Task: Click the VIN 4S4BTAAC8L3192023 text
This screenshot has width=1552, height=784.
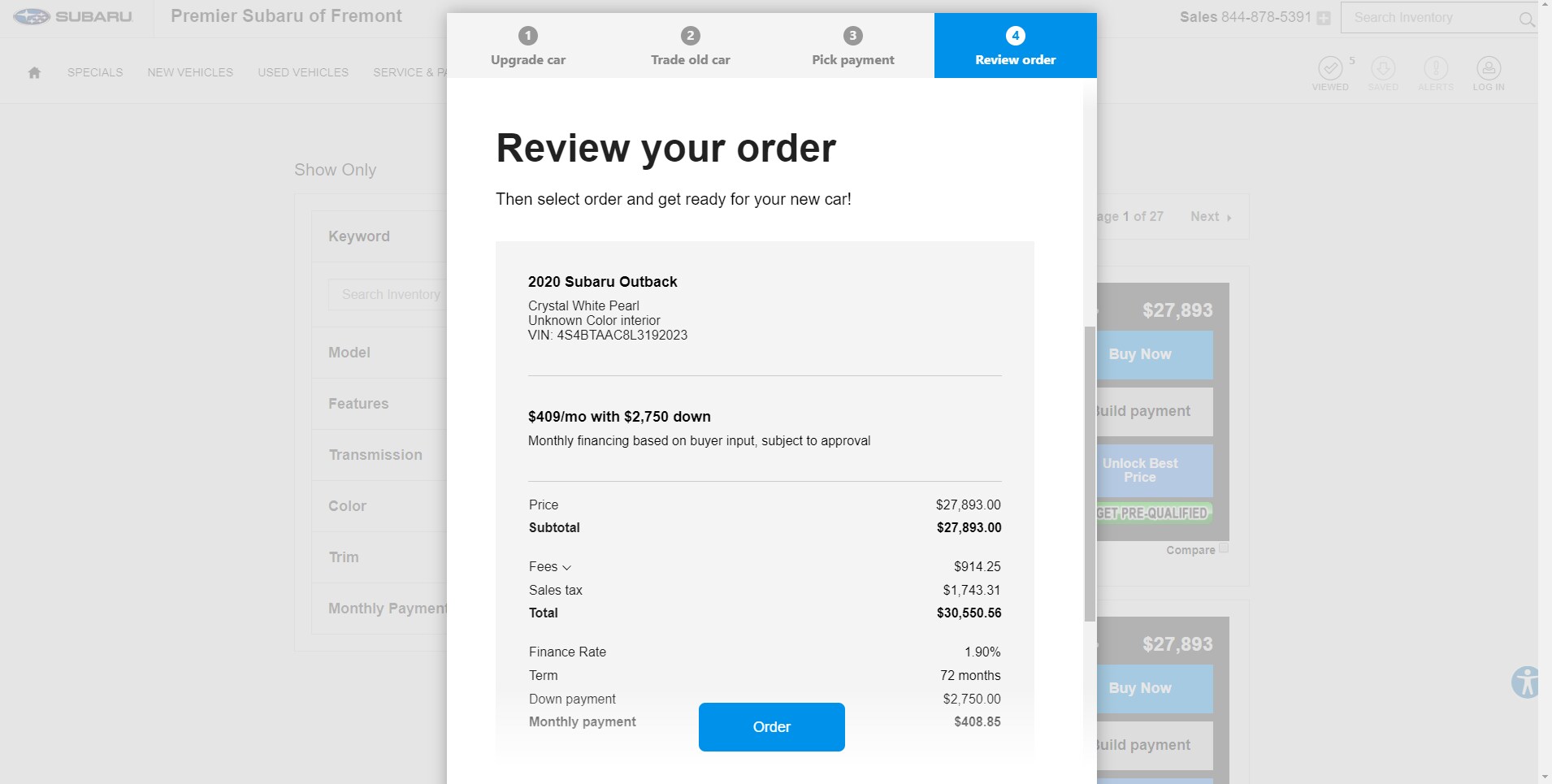Action: click(608, 336)
